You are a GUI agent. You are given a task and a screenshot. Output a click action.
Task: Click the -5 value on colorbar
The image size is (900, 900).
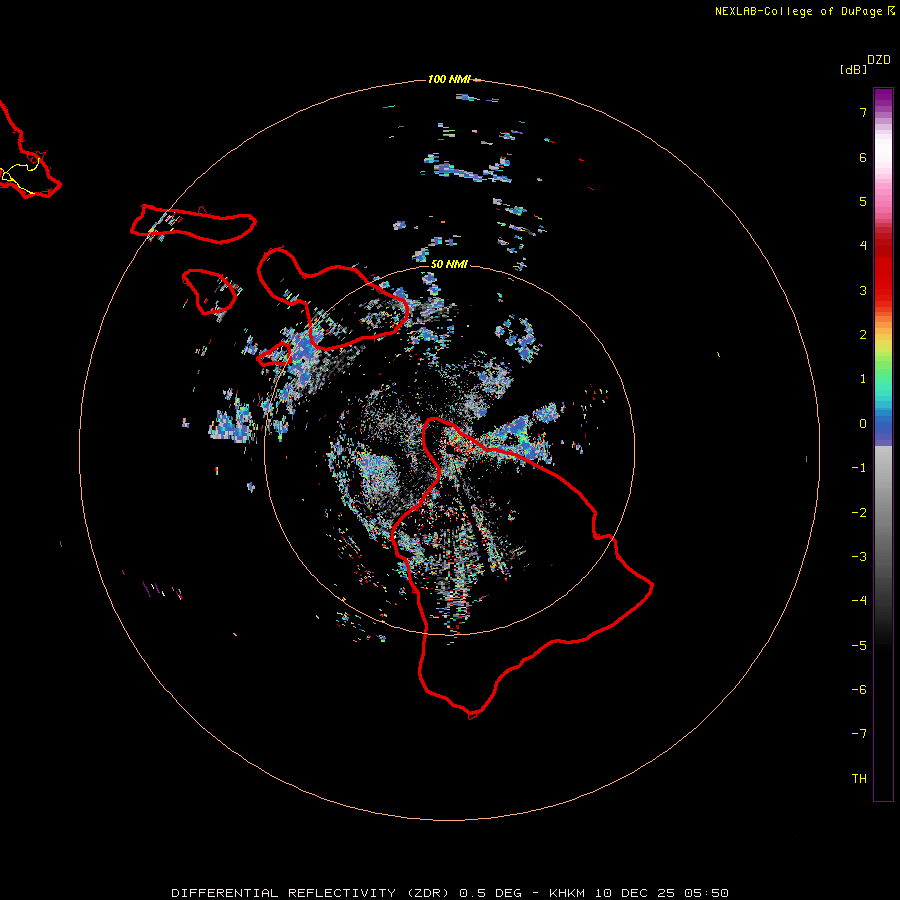(859, 646)
